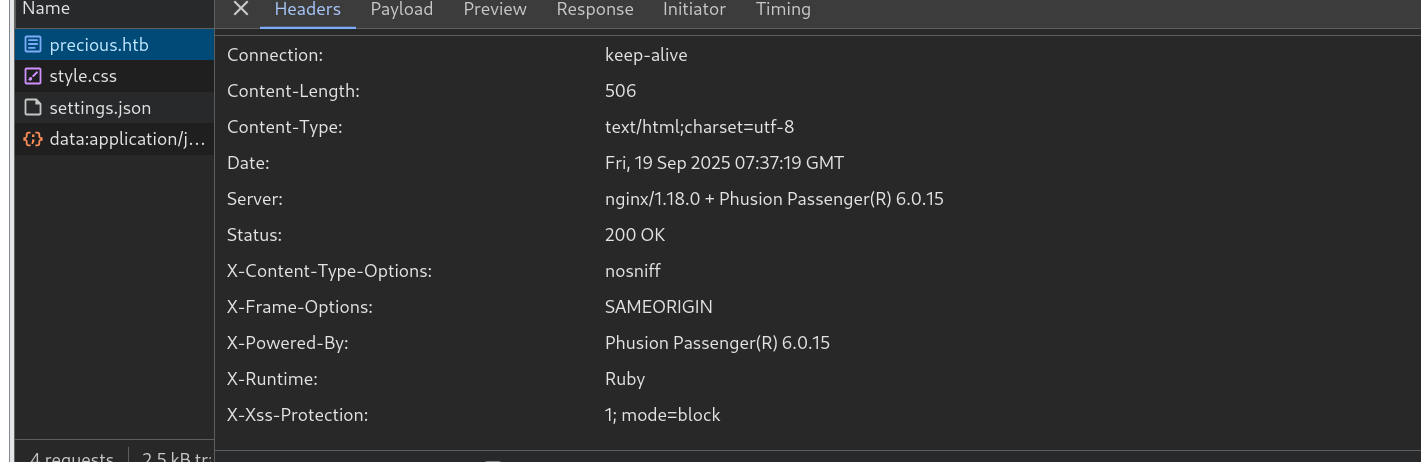Show the Initiator tab

694,9
